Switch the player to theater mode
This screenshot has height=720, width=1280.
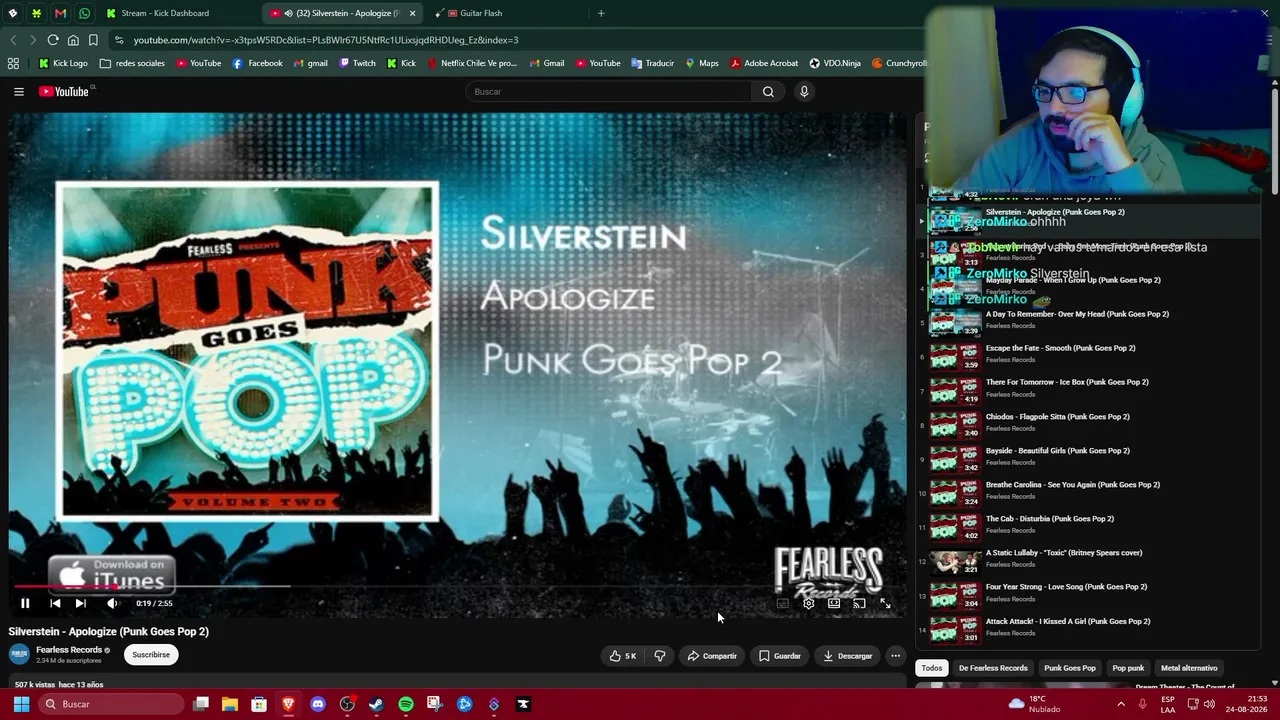[x=834, y=603]
